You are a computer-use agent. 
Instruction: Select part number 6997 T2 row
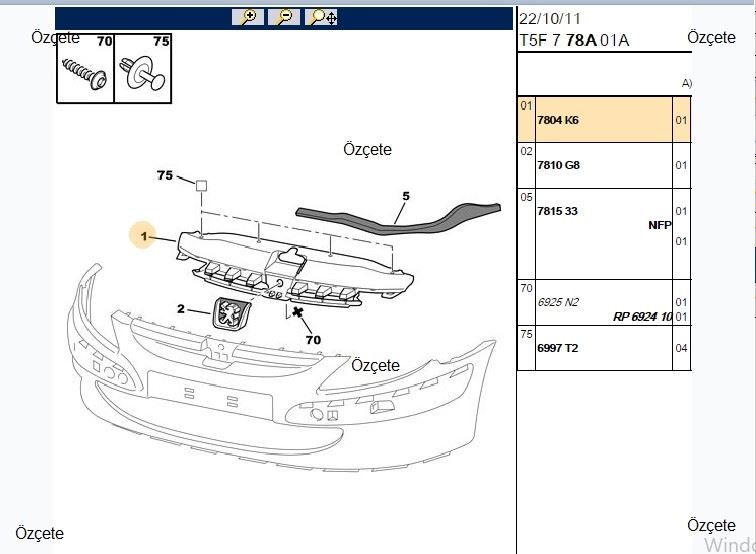[x=604, y=348]
